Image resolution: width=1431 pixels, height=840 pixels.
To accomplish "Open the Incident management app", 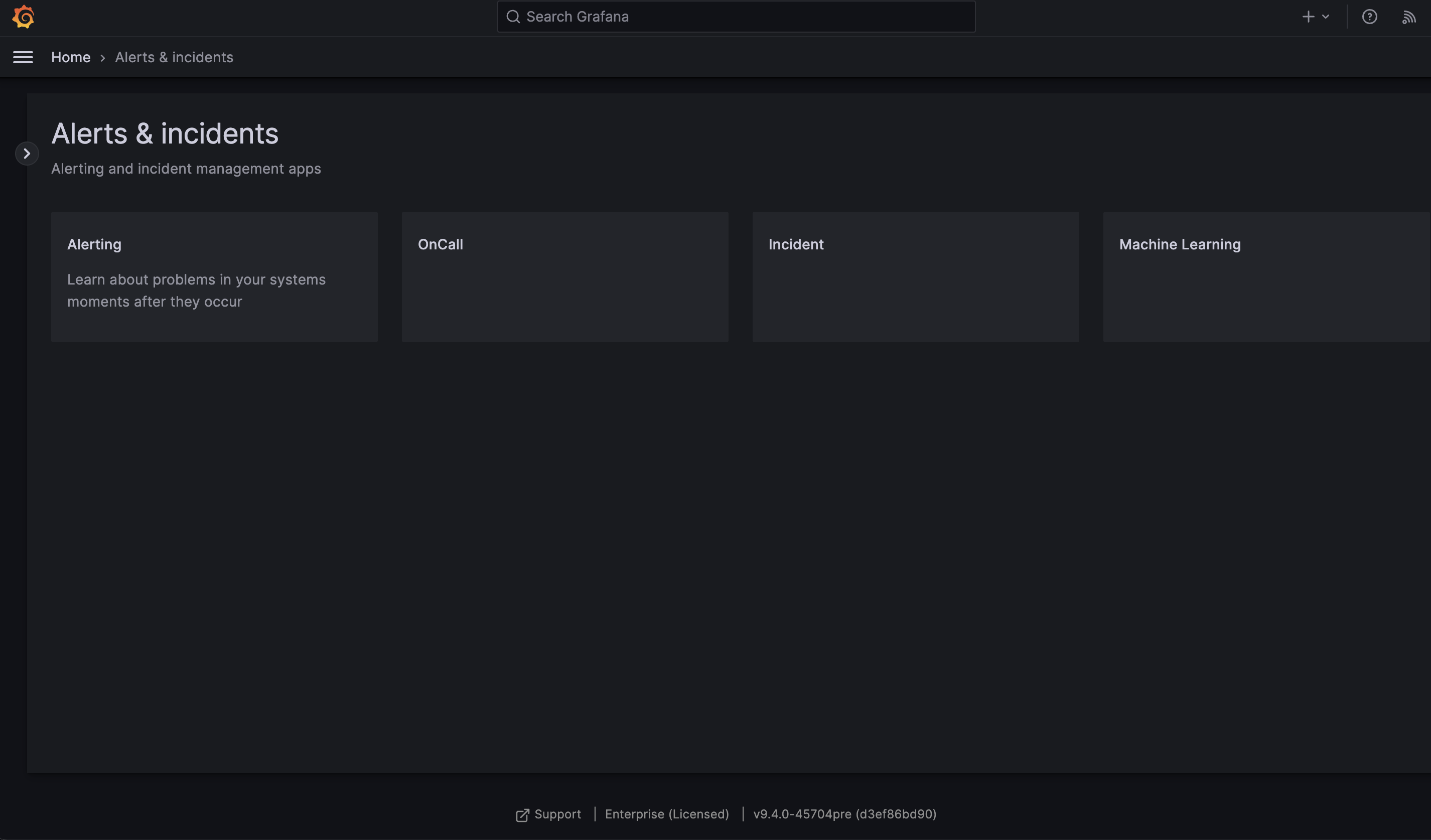I will [915, 276].
